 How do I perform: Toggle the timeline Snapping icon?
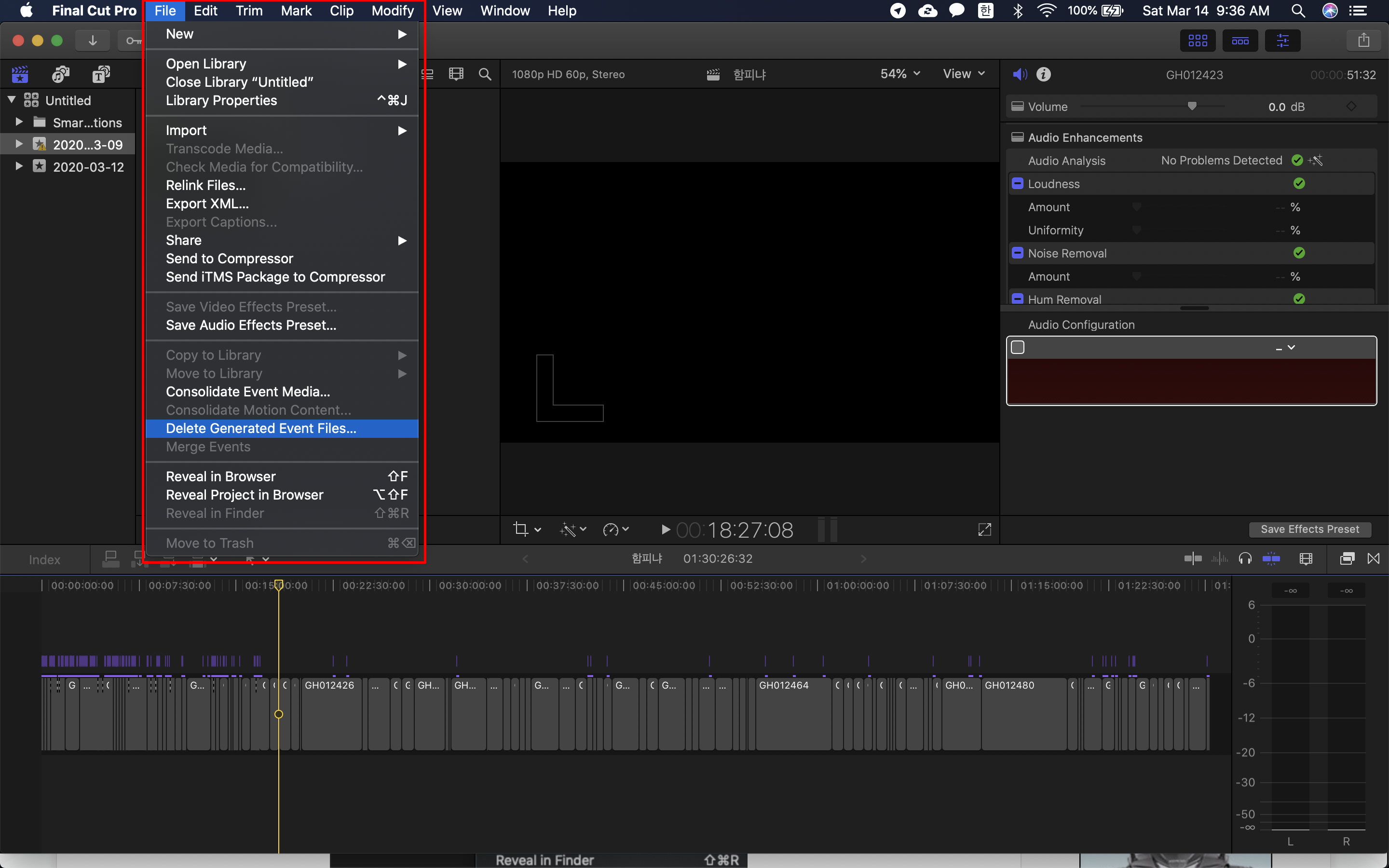coord(1271,558)
